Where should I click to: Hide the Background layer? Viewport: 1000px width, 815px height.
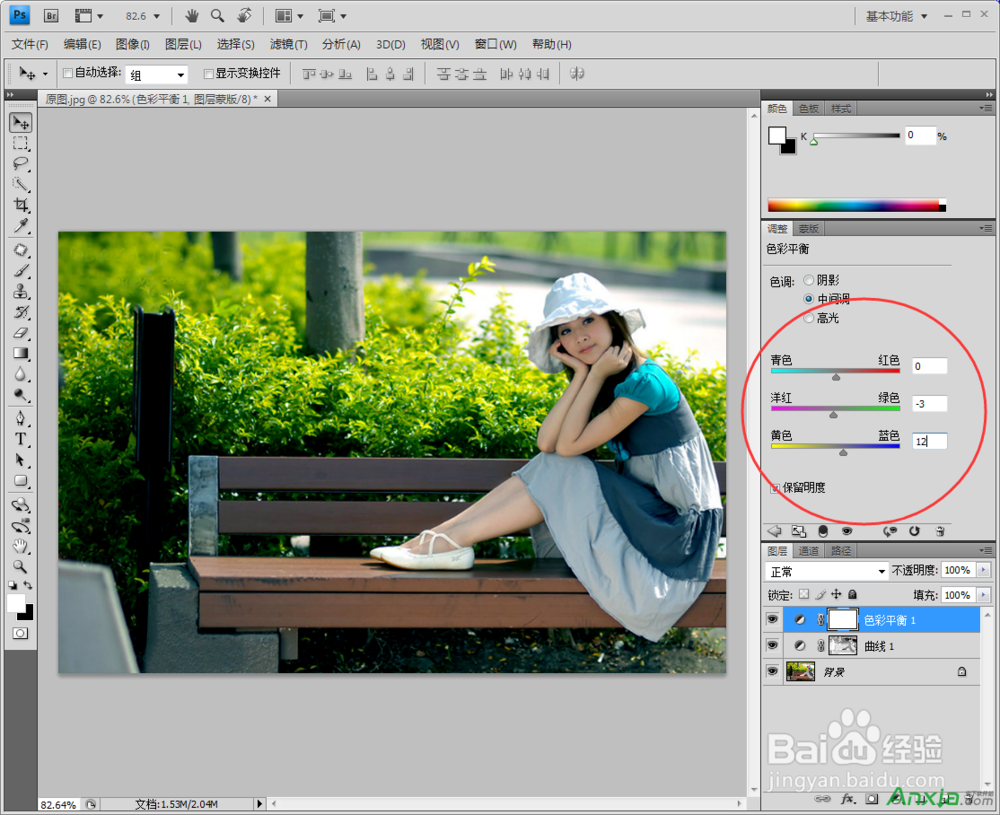coord(772,672)
